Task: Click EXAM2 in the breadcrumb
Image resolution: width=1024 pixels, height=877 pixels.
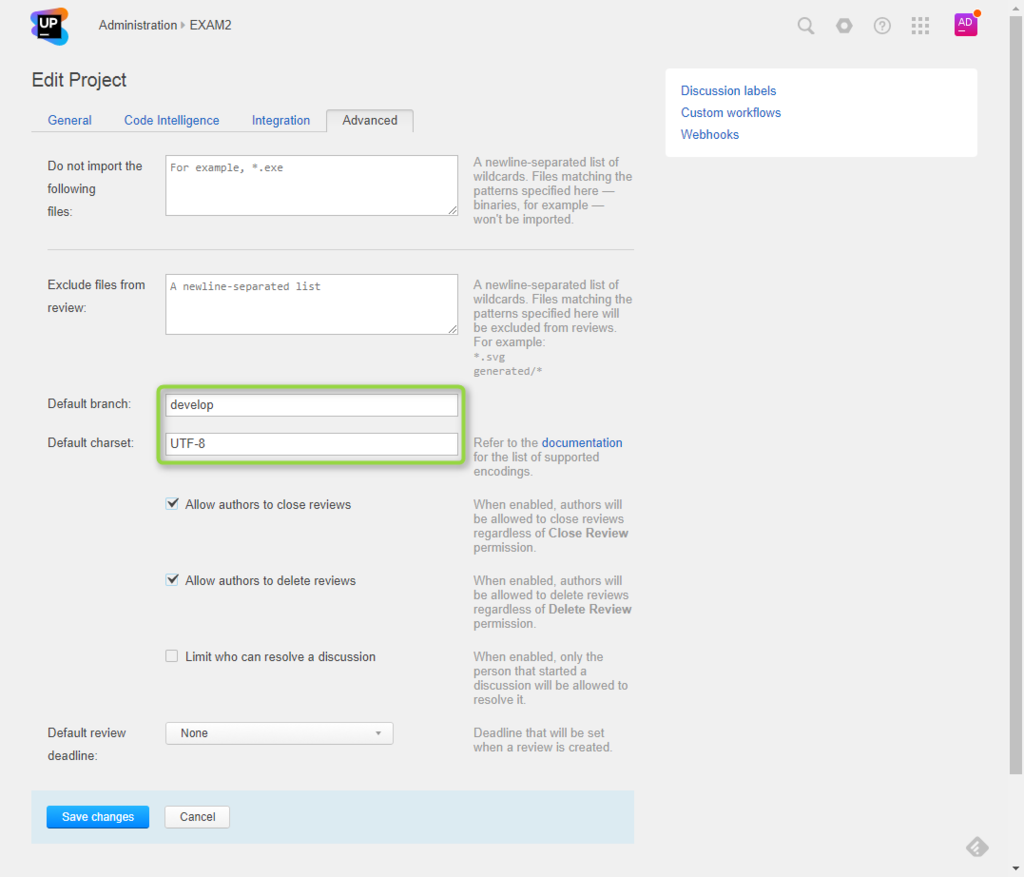Action: point(210,25)
